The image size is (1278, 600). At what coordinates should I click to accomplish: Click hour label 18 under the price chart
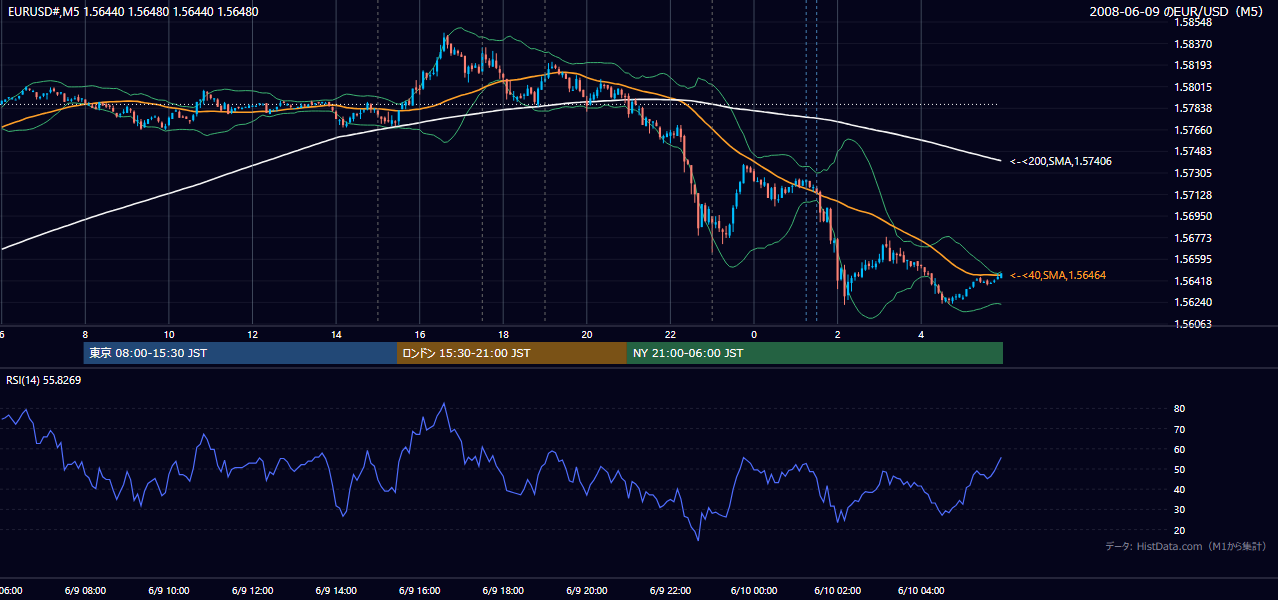tap(504, 334)
